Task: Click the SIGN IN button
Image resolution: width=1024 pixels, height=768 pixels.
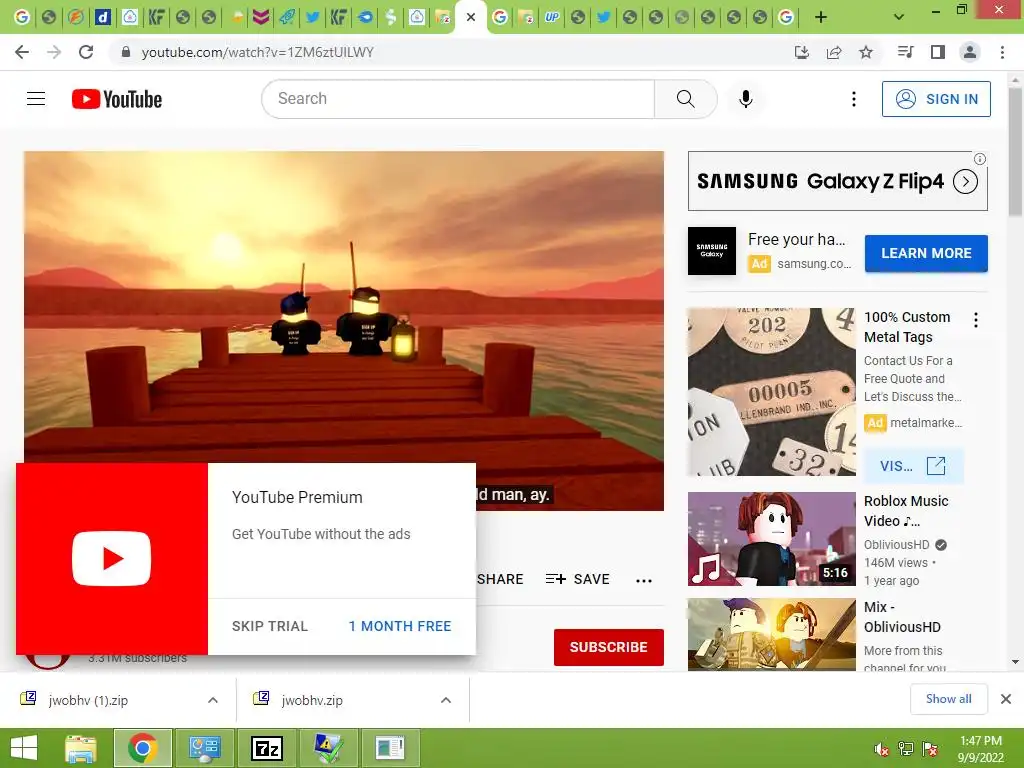Action: point(936,99)
